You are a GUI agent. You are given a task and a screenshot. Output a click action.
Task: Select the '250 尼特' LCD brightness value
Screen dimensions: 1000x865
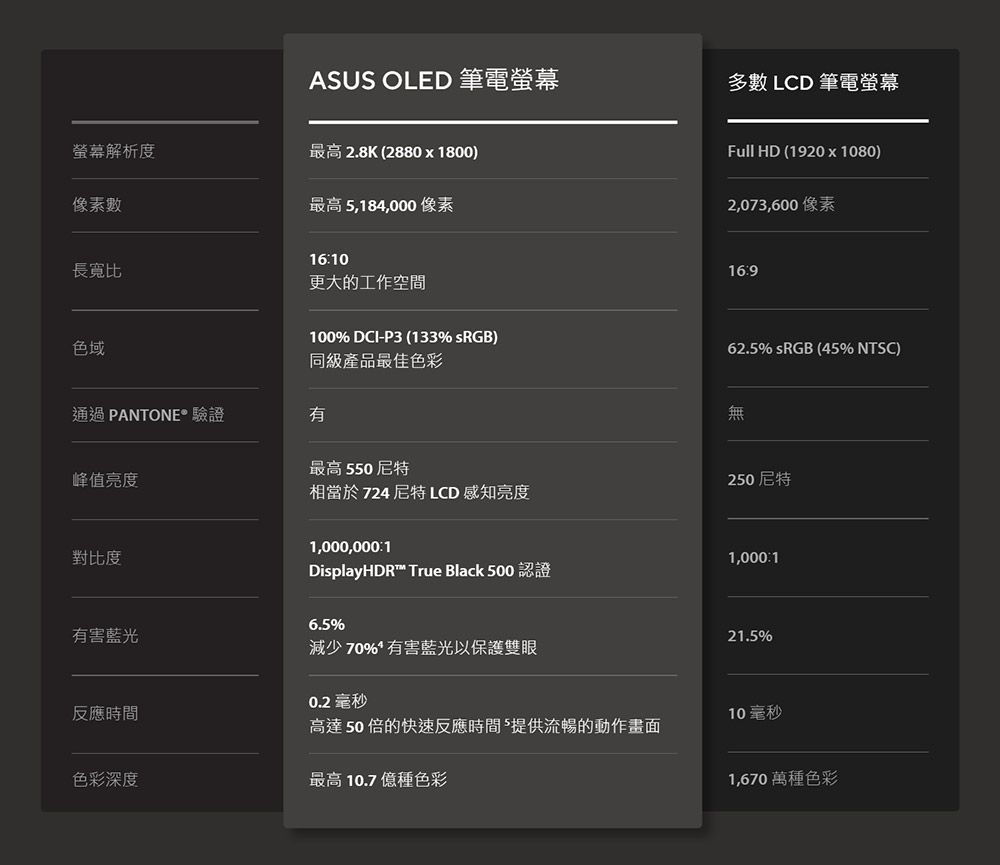[760, 479]
